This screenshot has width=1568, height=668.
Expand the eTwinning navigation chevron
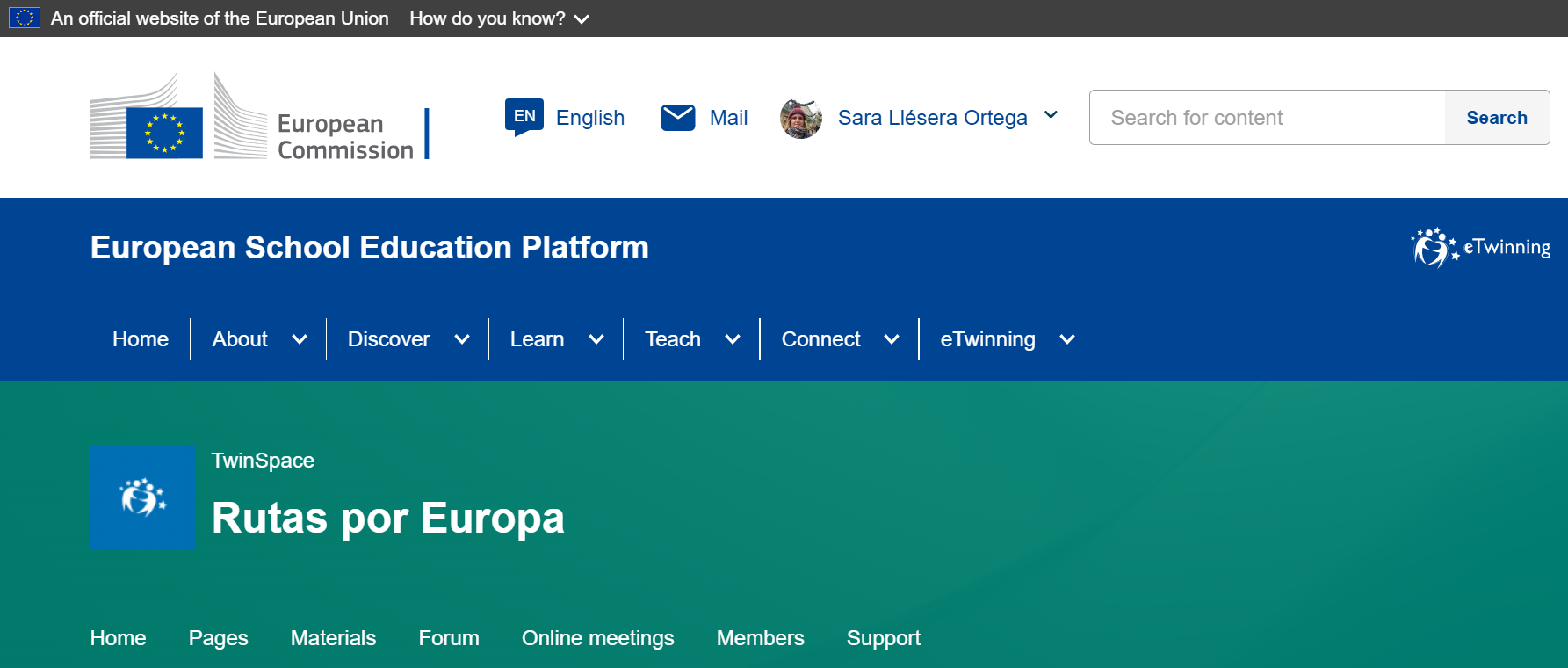(1067, 339)
